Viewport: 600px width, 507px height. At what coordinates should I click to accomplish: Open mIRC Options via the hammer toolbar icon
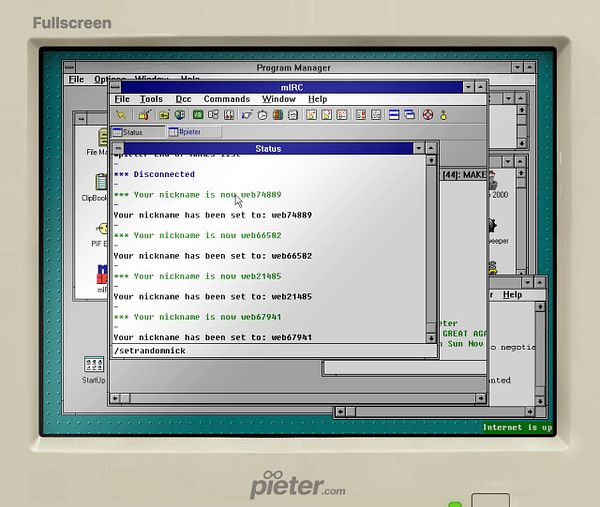tap(145, 115)
